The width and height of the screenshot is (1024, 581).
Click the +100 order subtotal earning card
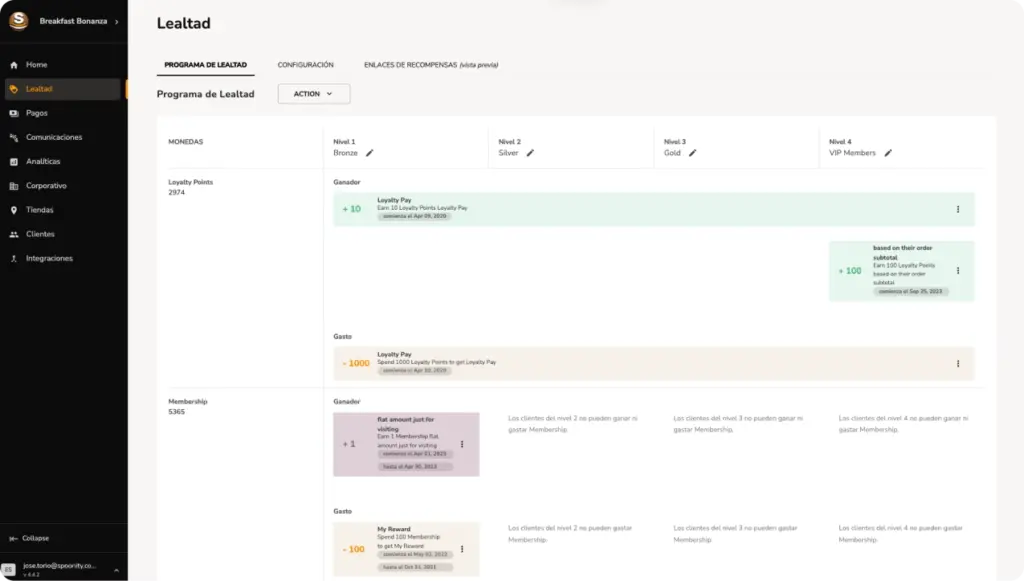pyautogui.click(x=902, y=271)
